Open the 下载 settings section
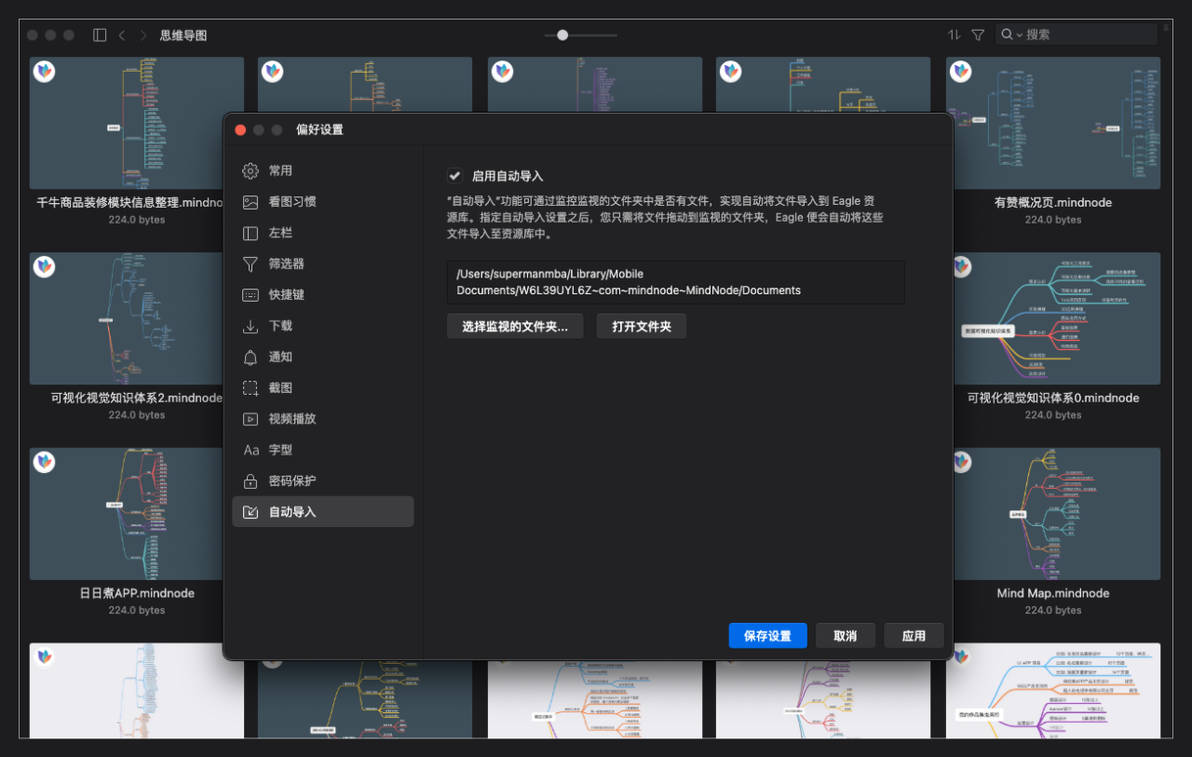 323,325
